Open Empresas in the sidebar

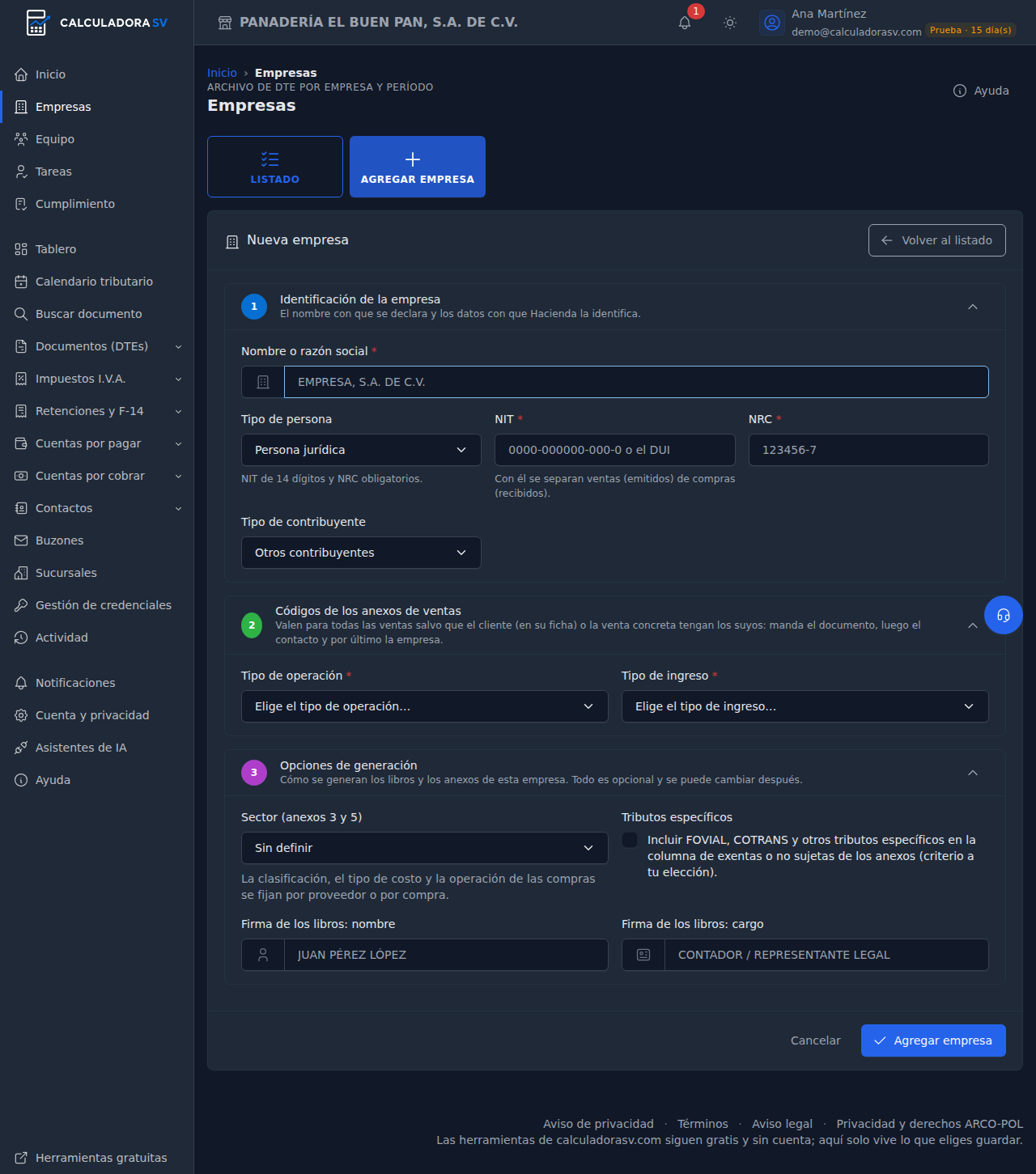97,107
